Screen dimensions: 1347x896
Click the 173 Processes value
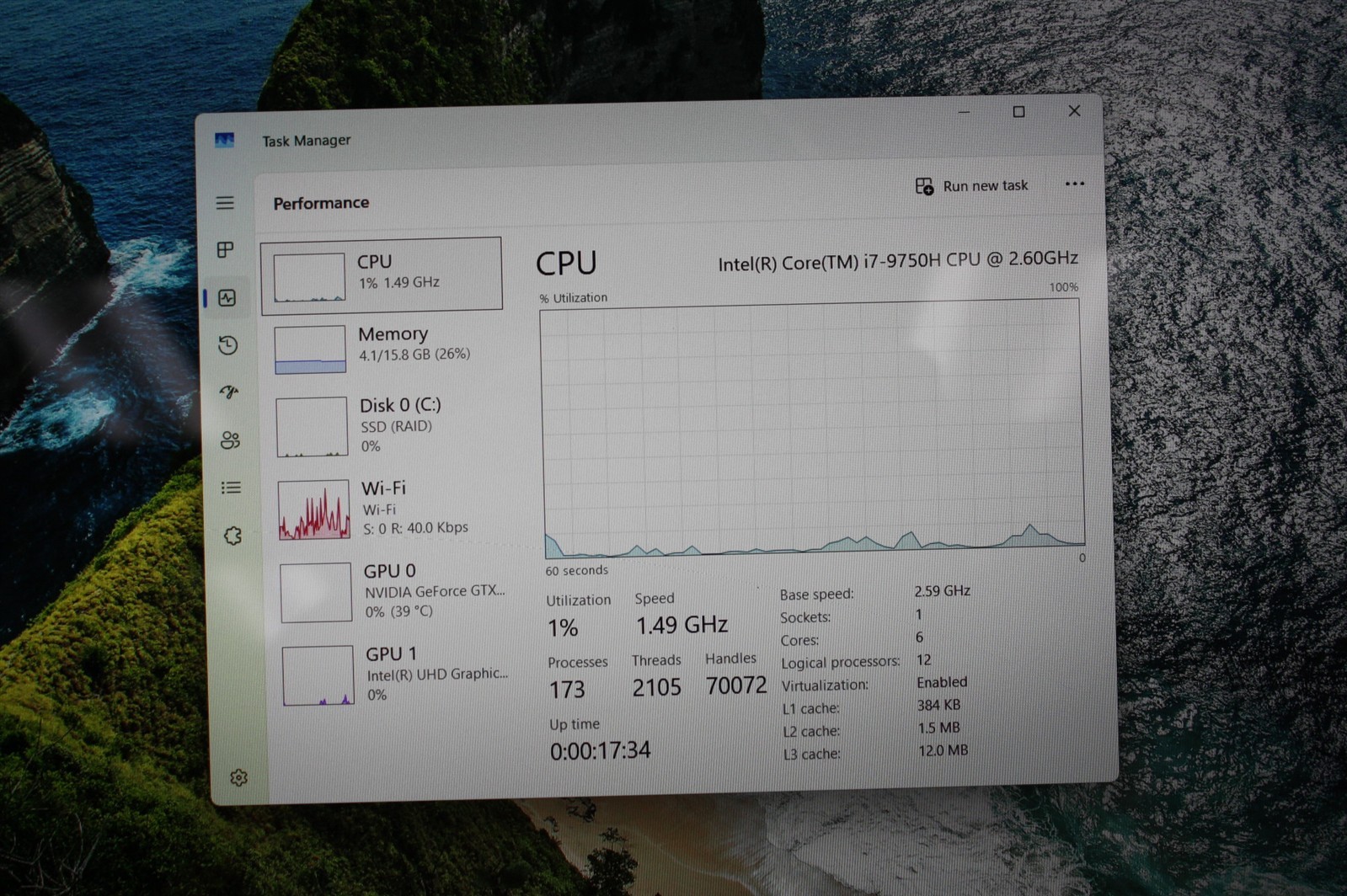[567, 690]
